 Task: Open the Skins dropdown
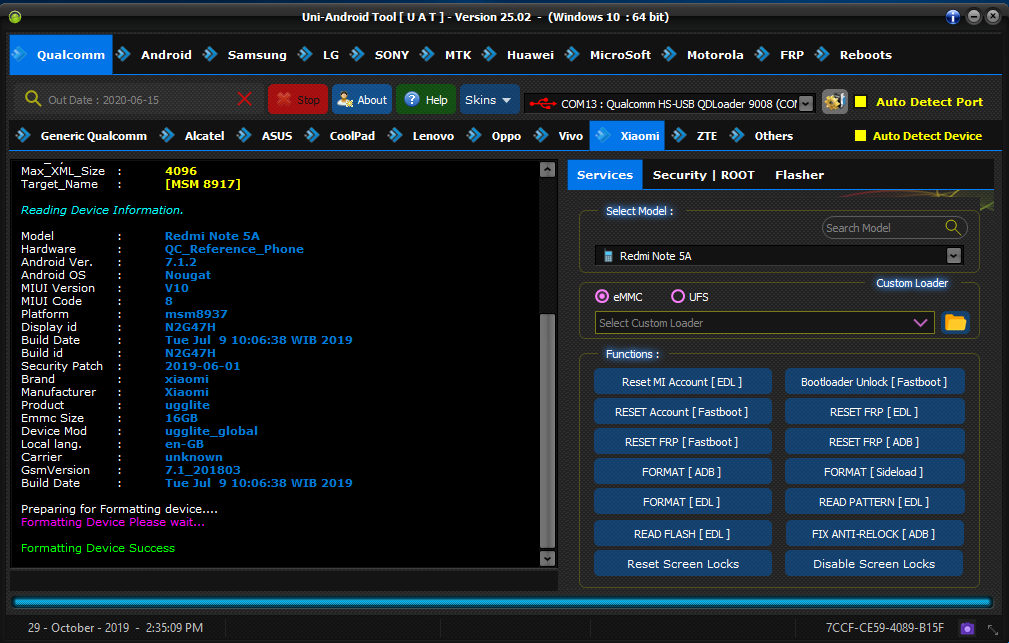[488, 100]
